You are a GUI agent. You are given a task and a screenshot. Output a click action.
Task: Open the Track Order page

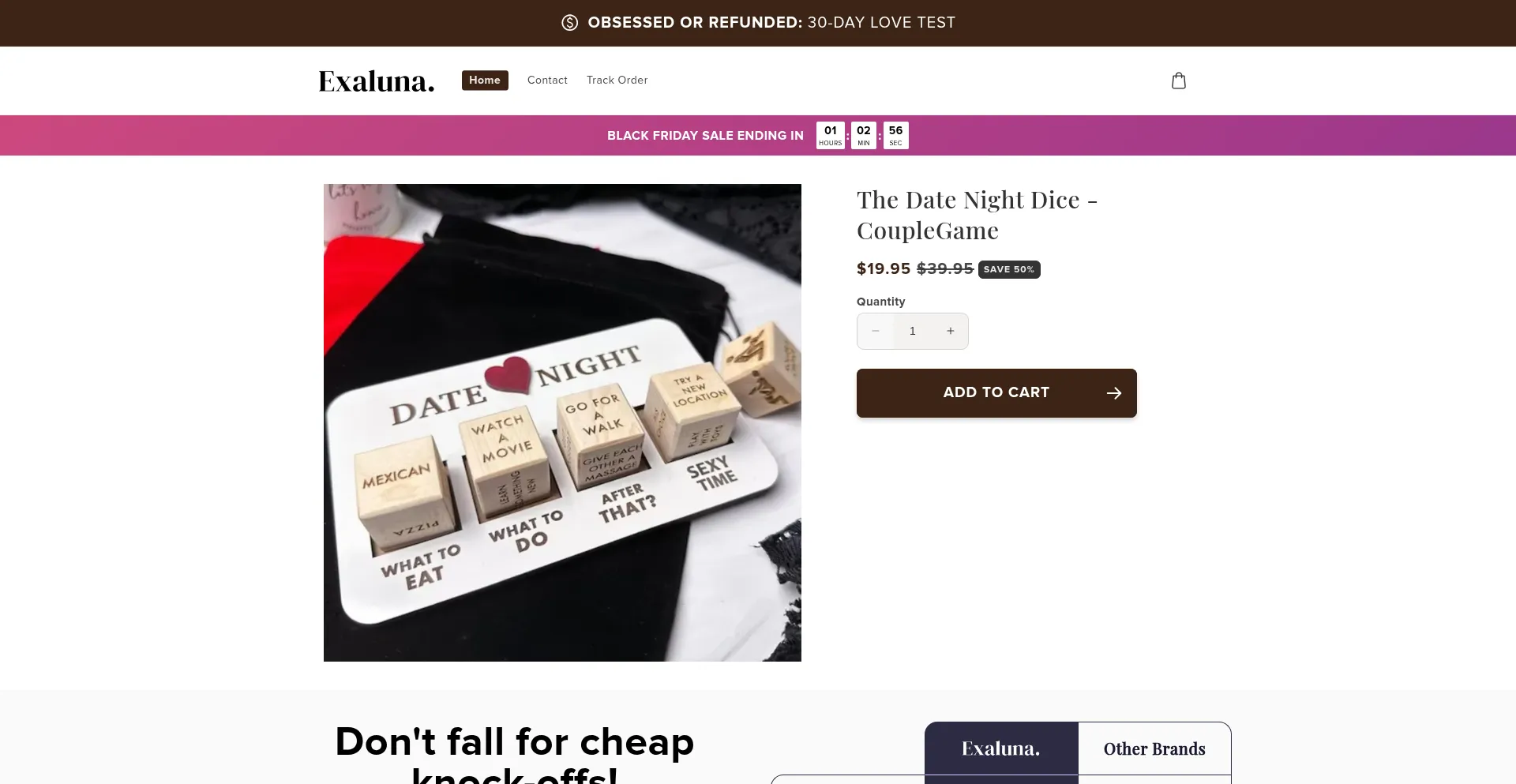pos(617,81)
